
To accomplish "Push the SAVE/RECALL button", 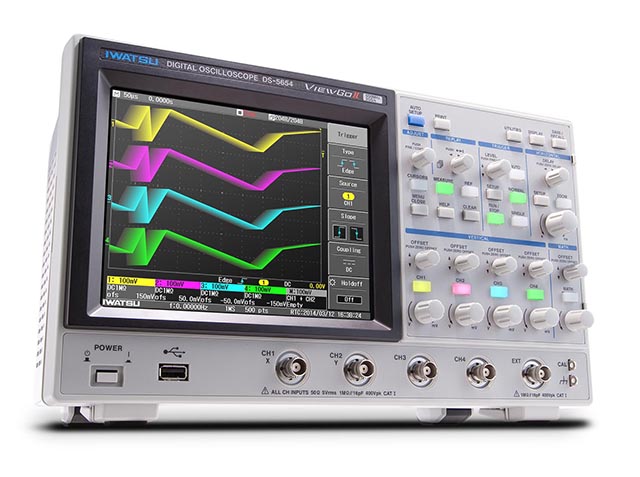I will click(x=559, y=143).
